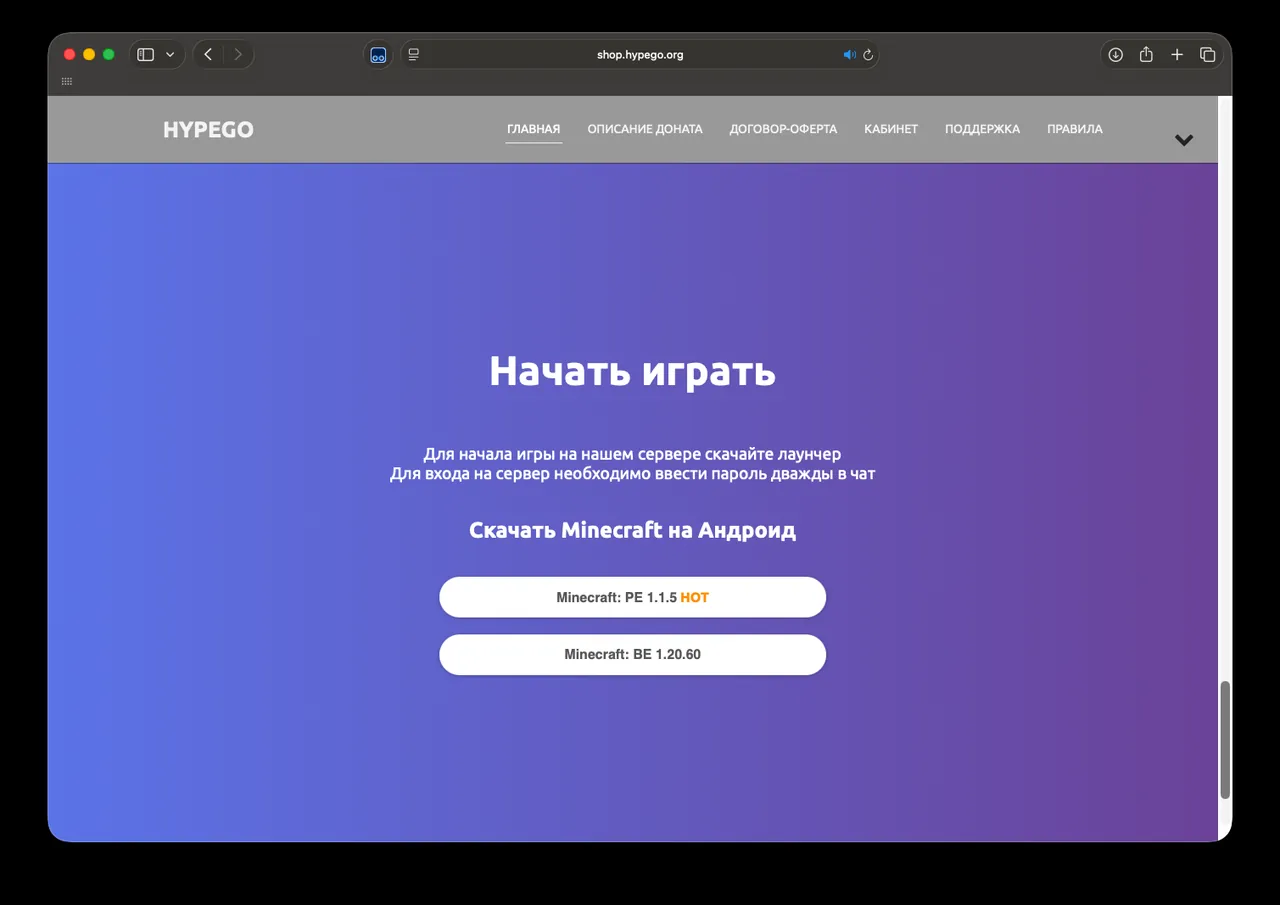The image size is (1280, 905).
Task: Download Minecraft: PE 1.1.5 HOT
Action: (633, 597)
